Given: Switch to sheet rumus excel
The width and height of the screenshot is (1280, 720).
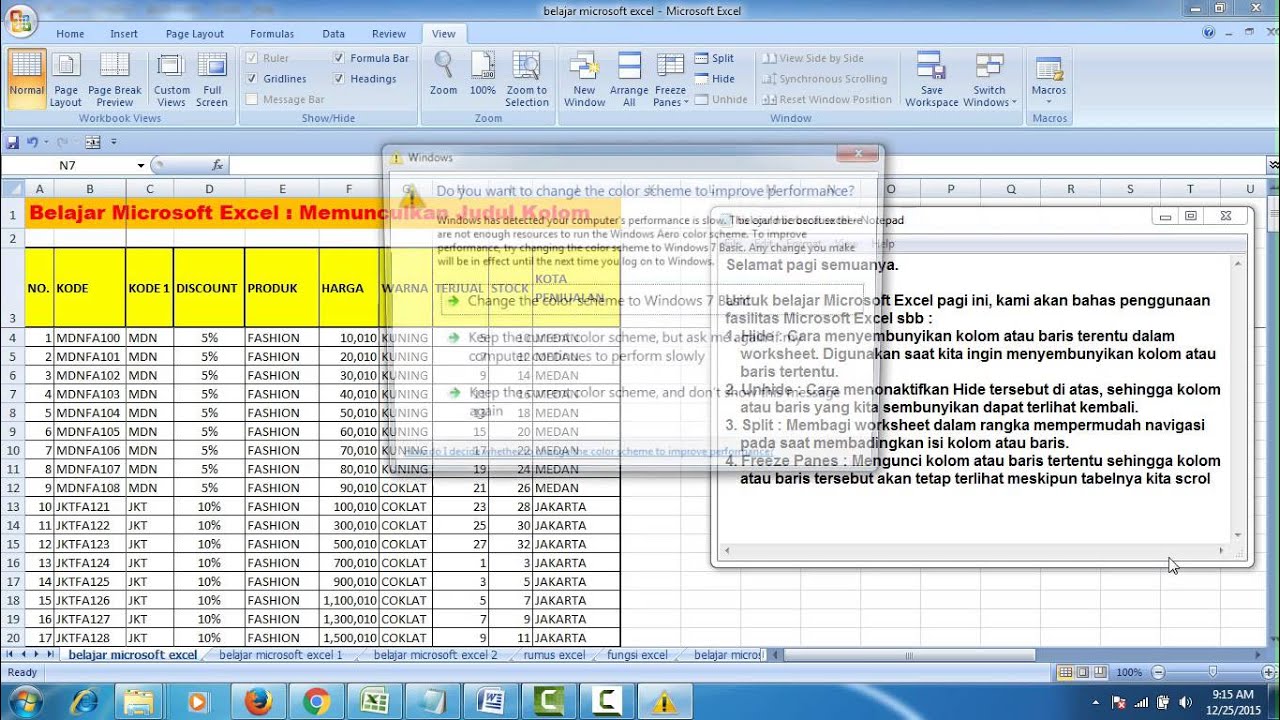Looking at the screenshot, I should (554, 655).
